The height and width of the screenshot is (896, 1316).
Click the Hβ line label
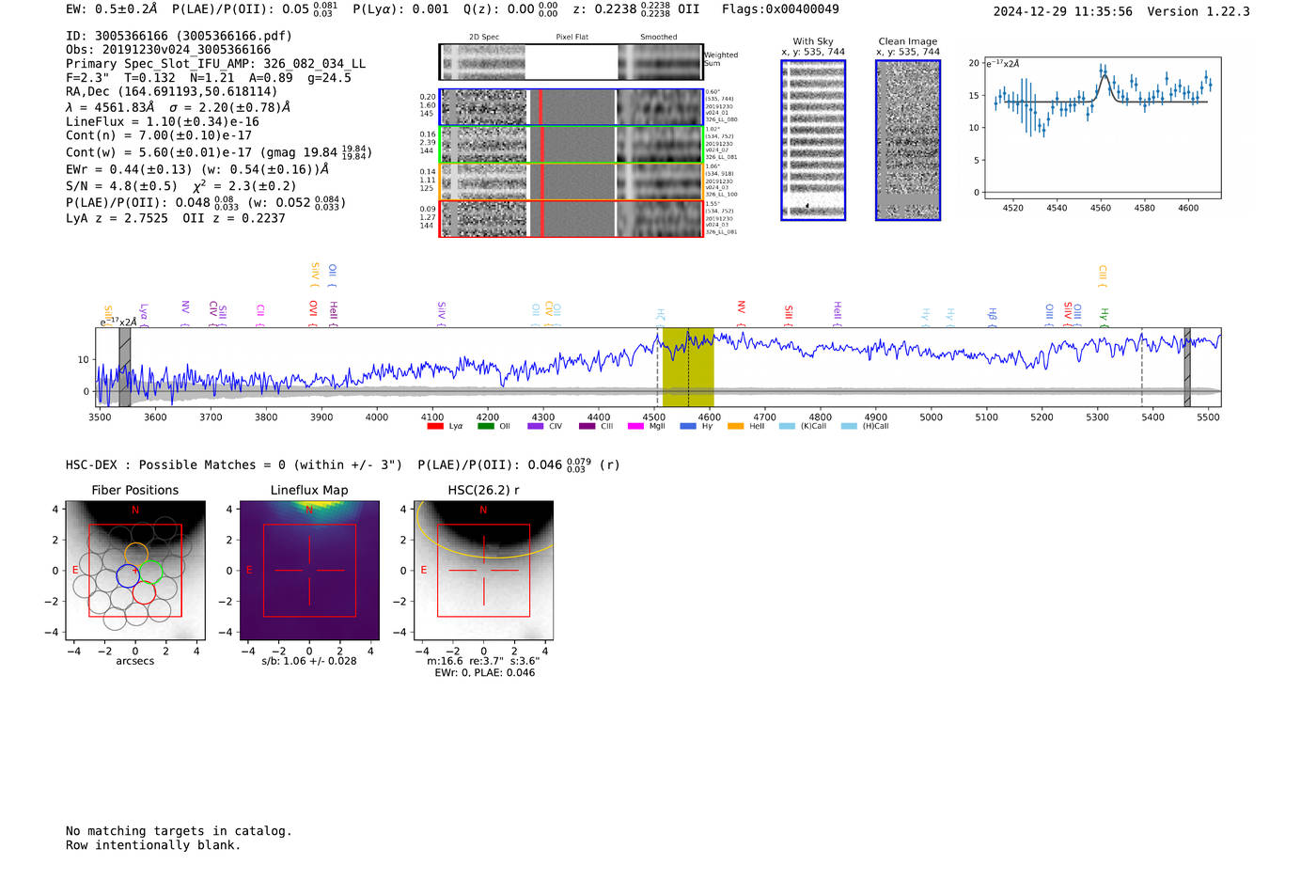pos(993,315)
